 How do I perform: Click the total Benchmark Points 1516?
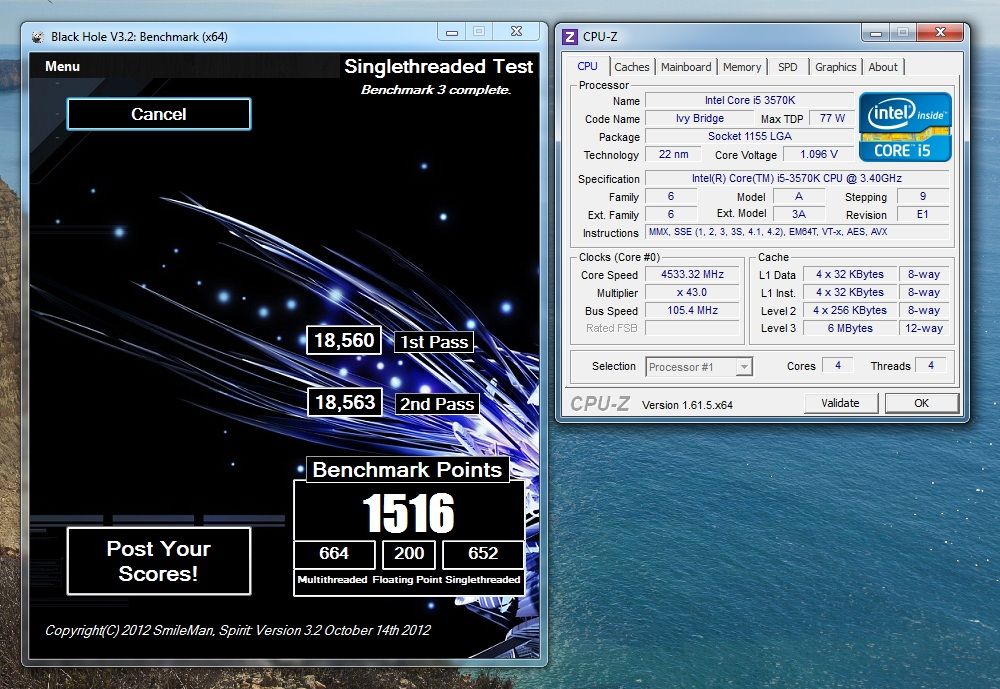tap(408, 513)
